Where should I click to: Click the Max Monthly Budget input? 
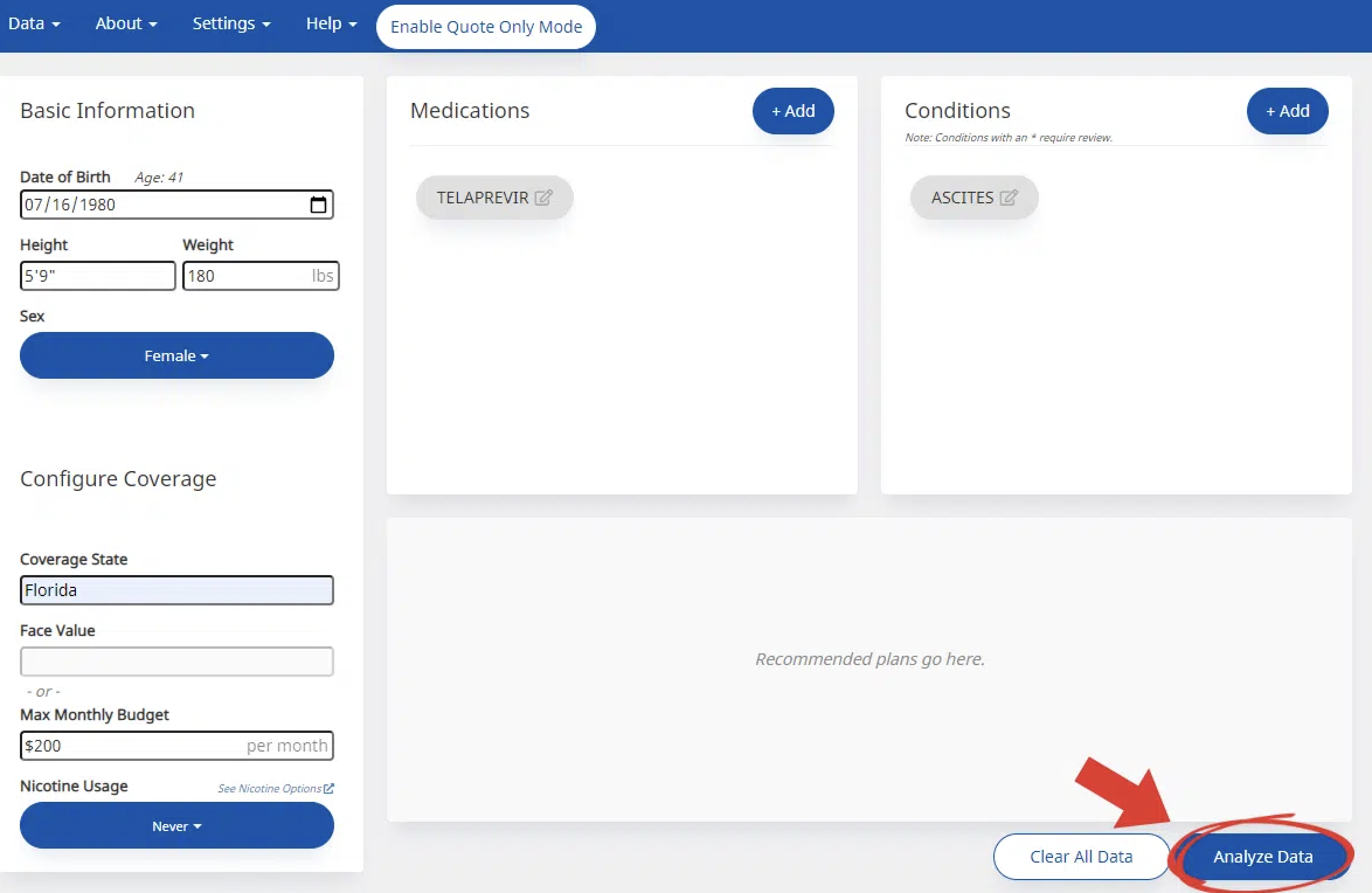(x=134, y=746)
